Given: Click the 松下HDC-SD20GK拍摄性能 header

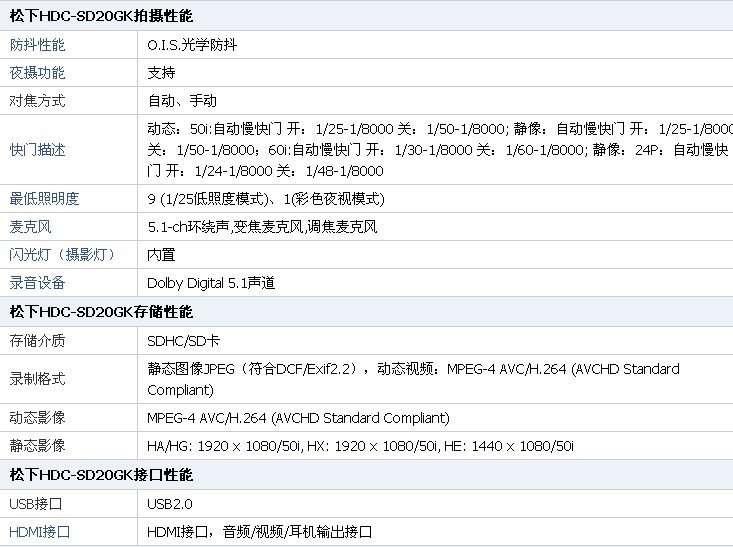Looking at the screenshot, I should point(101,16).
